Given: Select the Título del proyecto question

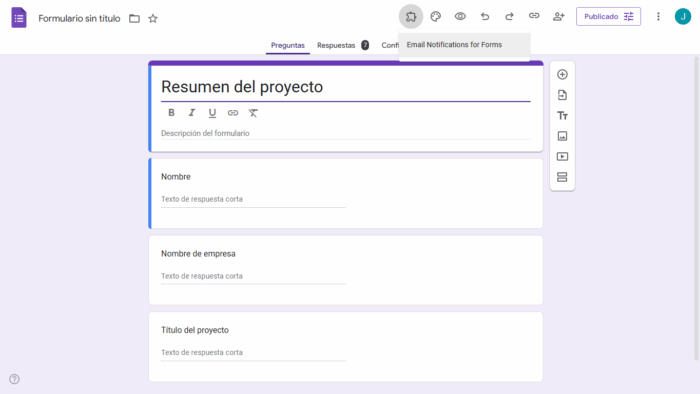Looking at the screenshot, I should (195, 330).
